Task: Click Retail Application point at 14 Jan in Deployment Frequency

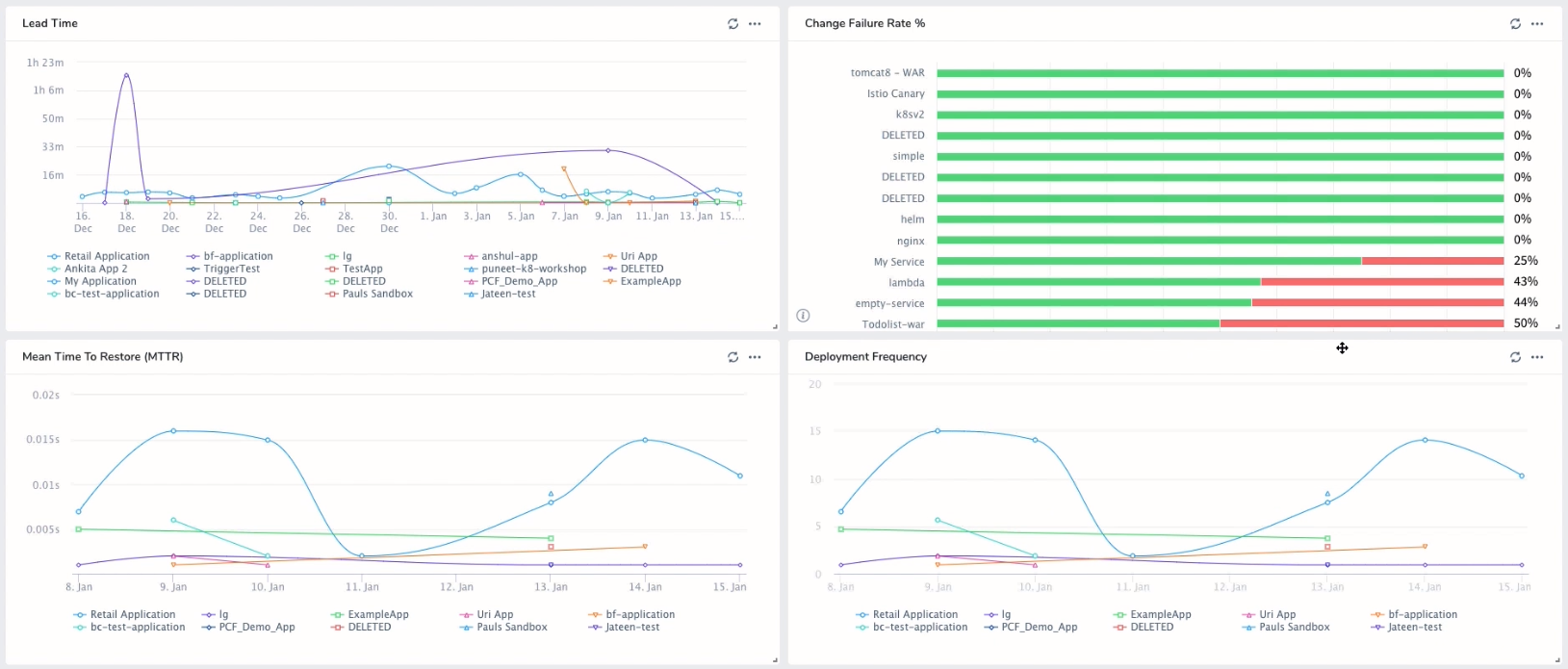Action: (1426, 440)
